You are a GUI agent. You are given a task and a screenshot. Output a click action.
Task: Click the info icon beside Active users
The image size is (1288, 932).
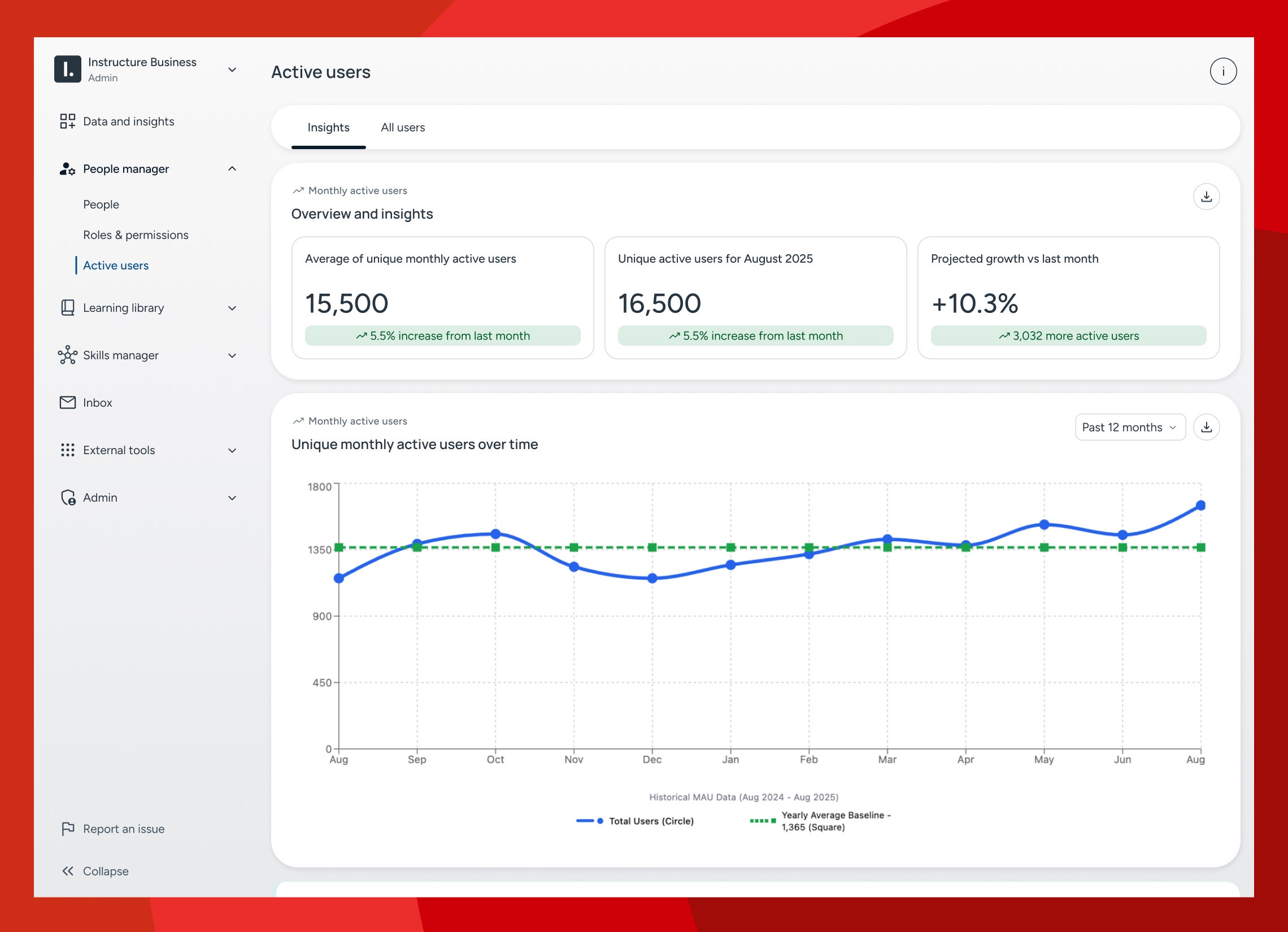pos(1222,72)
